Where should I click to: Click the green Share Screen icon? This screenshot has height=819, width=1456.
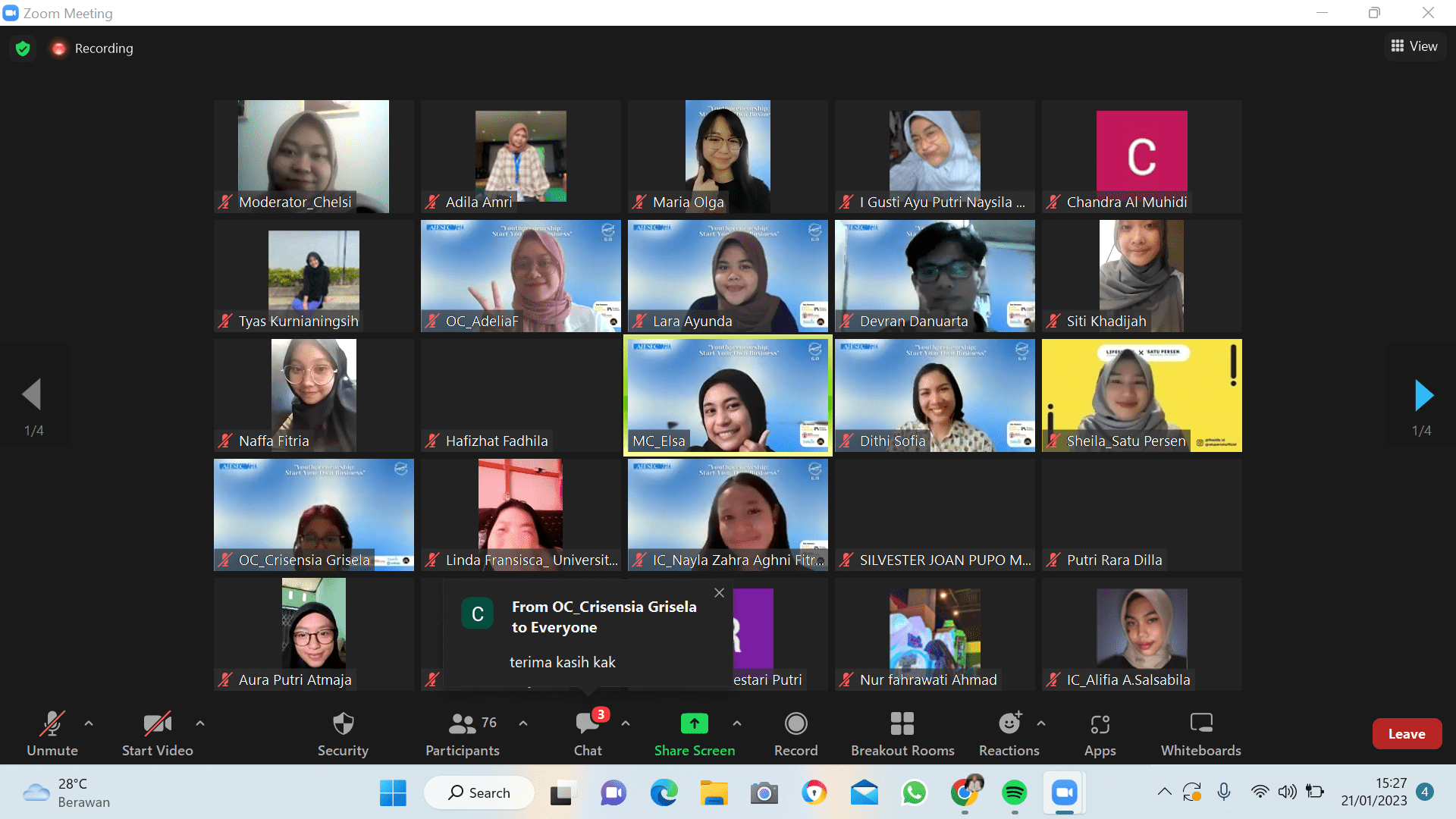pyautogui.click(x=694, y=723)
